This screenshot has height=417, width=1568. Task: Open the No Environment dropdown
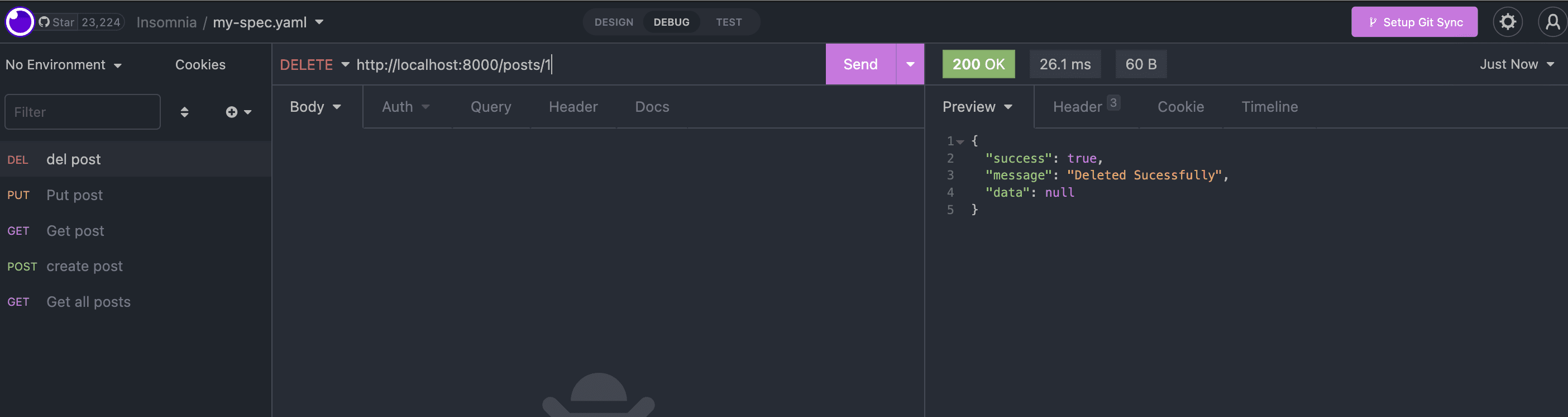click(63, 65)
